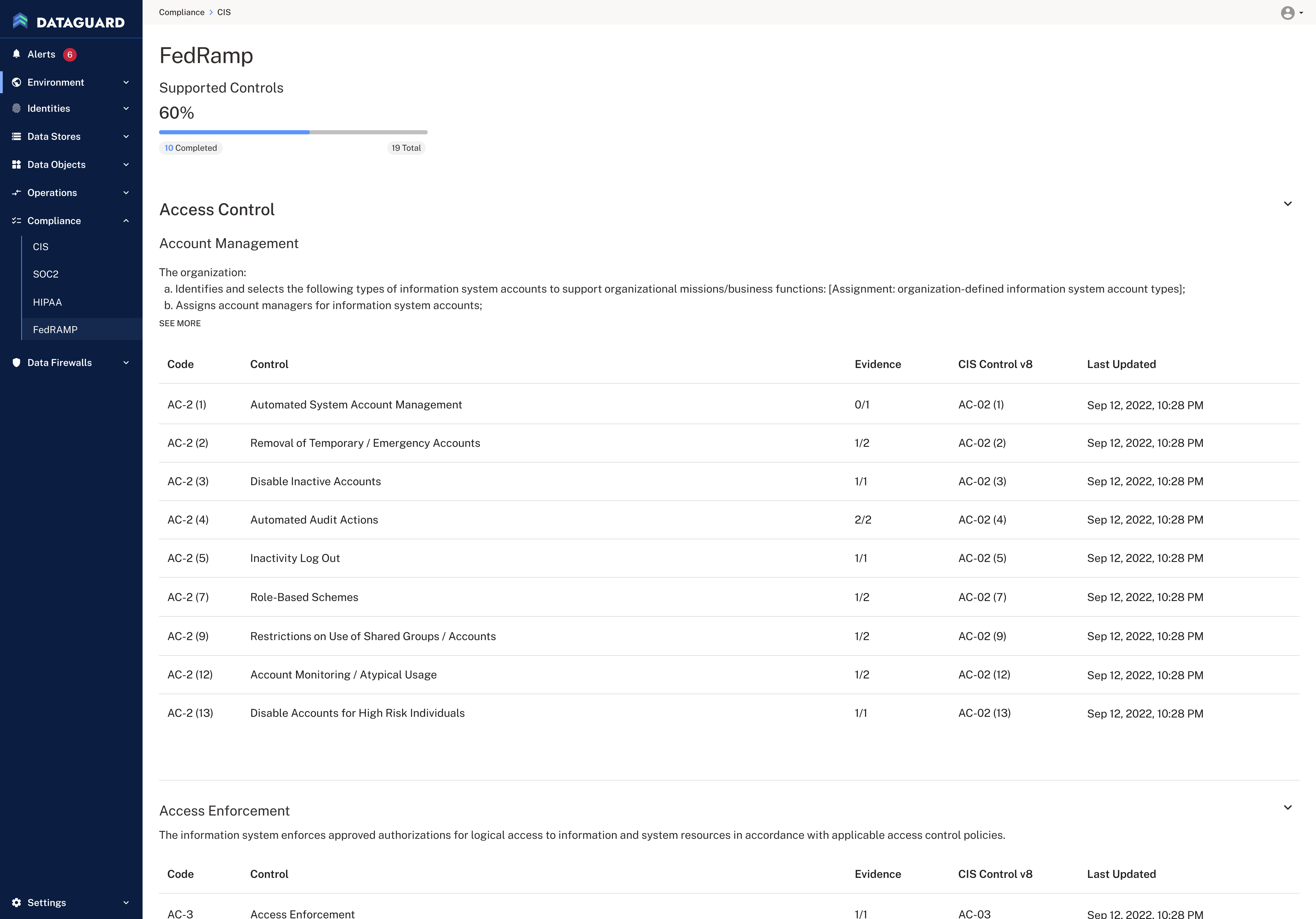This screenshot has width=1316, height=919.
Task: Click the DataGuard logo
Action: coord(69,22)
